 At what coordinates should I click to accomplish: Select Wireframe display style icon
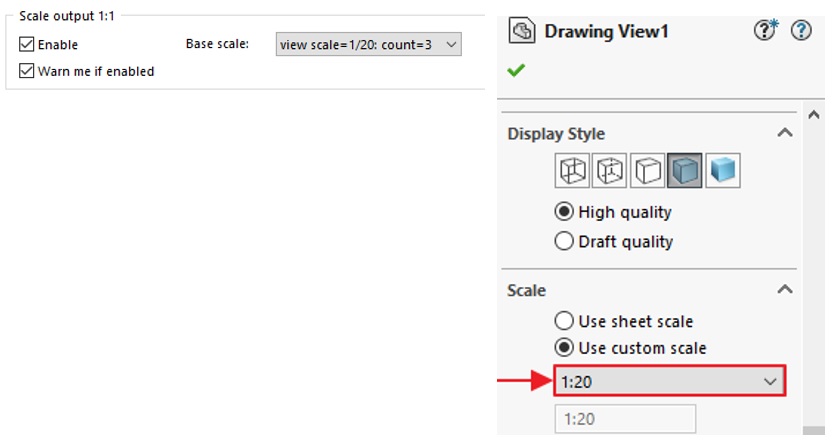point(572,171)
